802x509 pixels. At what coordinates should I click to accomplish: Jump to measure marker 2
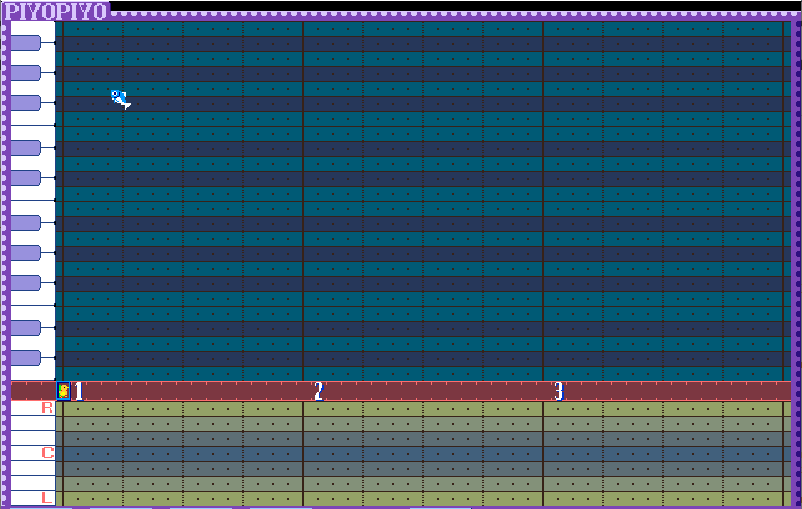coord(319,391)
